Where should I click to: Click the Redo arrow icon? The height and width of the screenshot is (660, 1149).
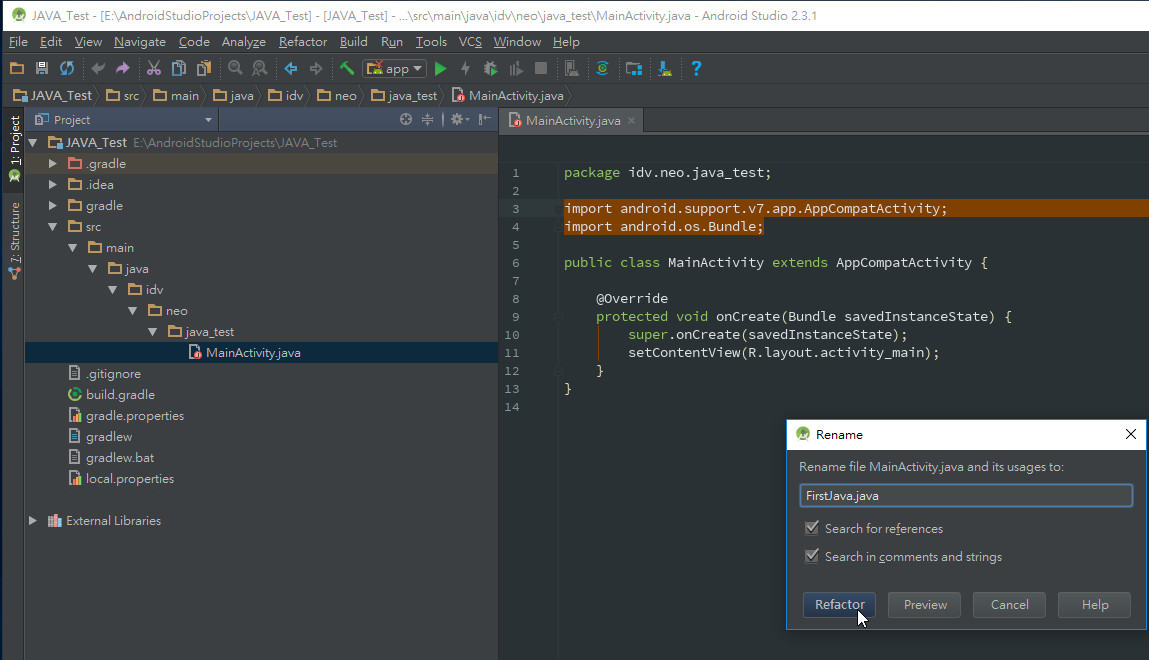click(x=122, y=69)
